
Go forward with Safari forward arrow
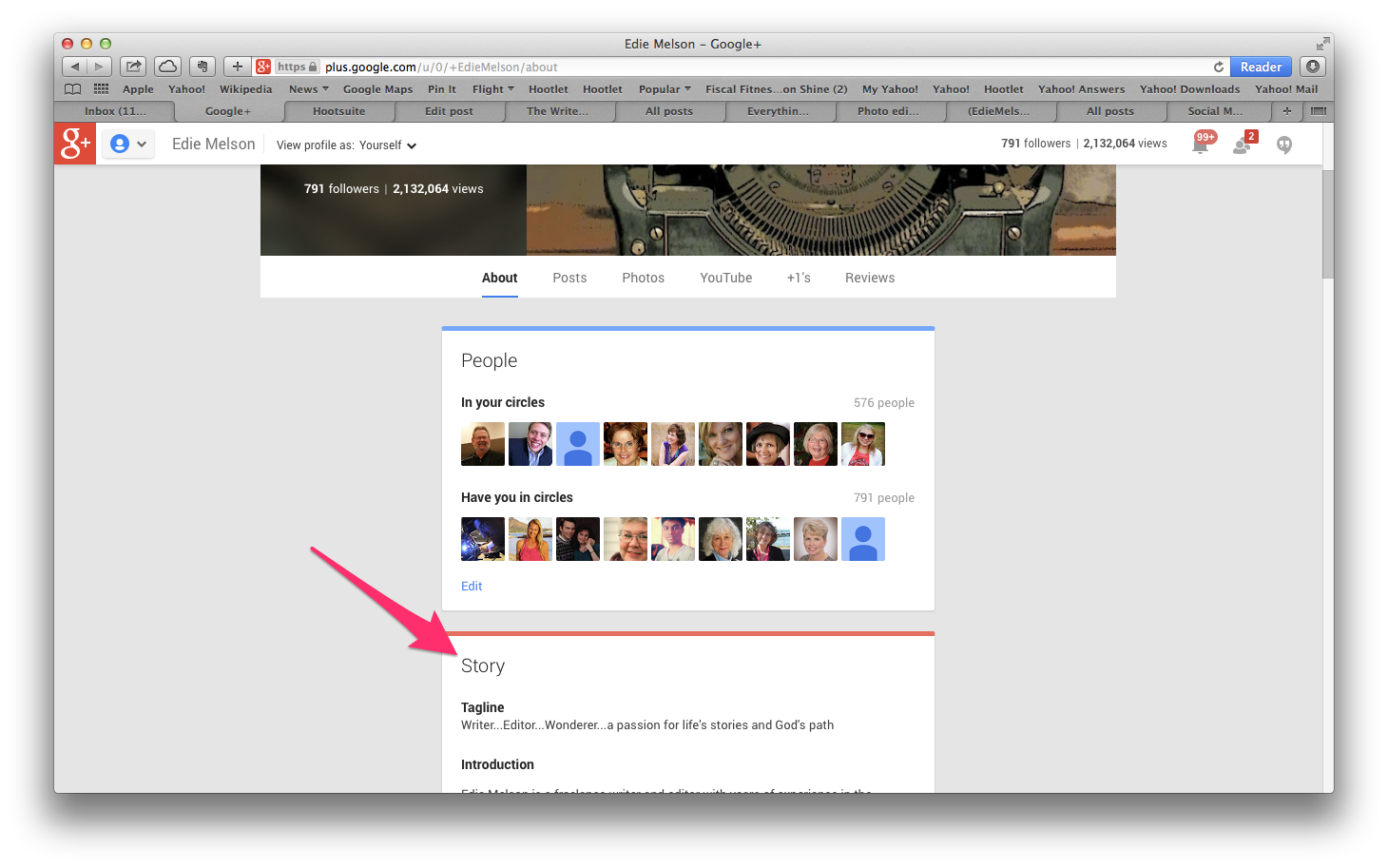tap(100, 67)
